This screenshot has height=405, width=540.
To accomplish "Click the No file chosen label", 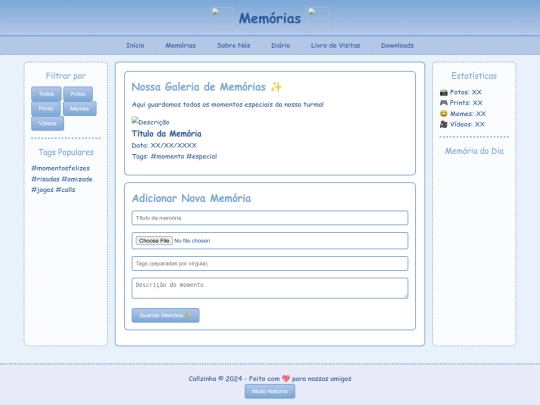I will (192, 241).
